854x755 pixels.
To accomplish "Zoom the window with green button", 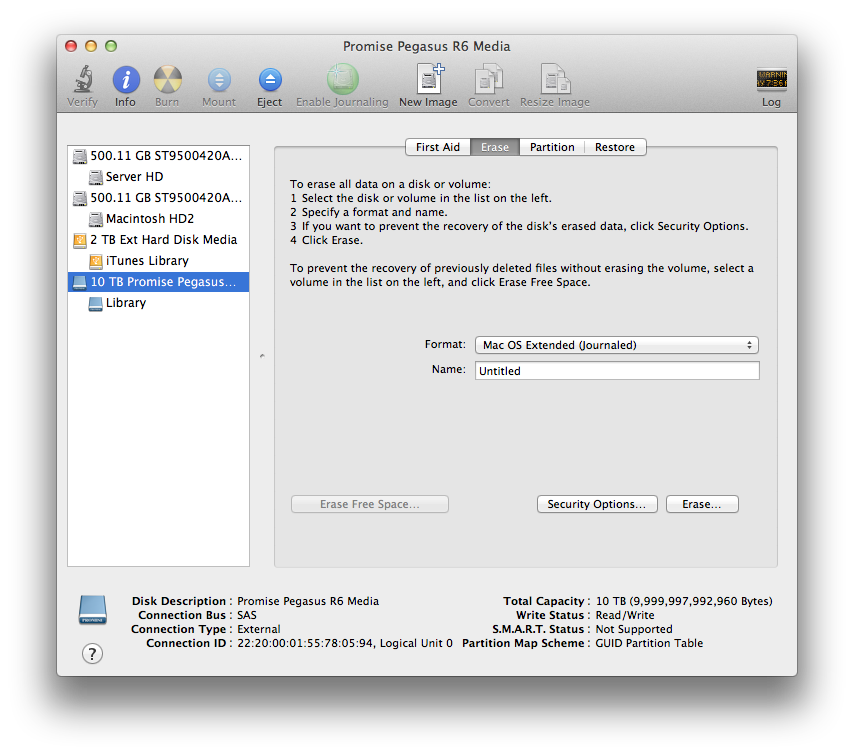I will 111,46.
